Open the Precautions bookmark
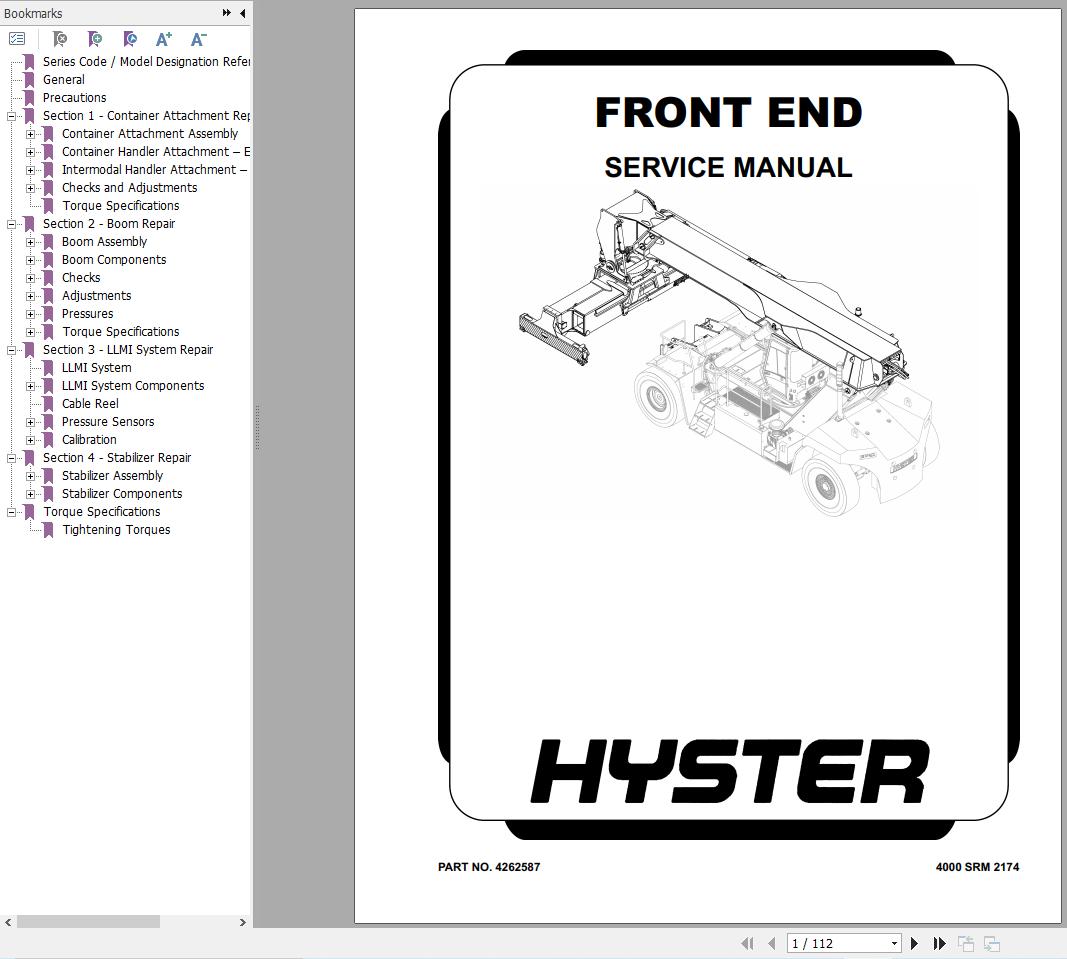Image resolution: width=1067 pixels, height=959 pixels. (x=74, y=97)
